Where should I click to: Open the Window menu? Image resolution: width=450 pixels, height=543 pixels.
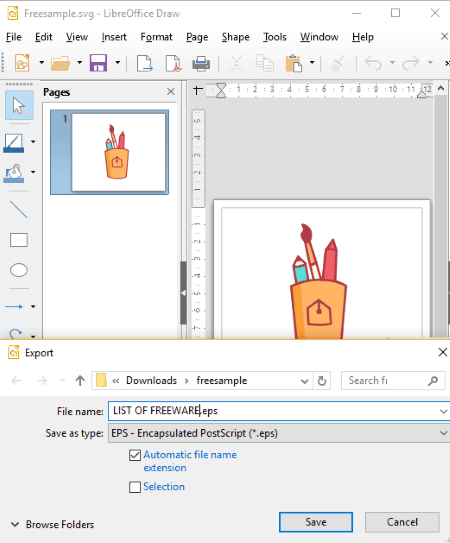point(319,37)
